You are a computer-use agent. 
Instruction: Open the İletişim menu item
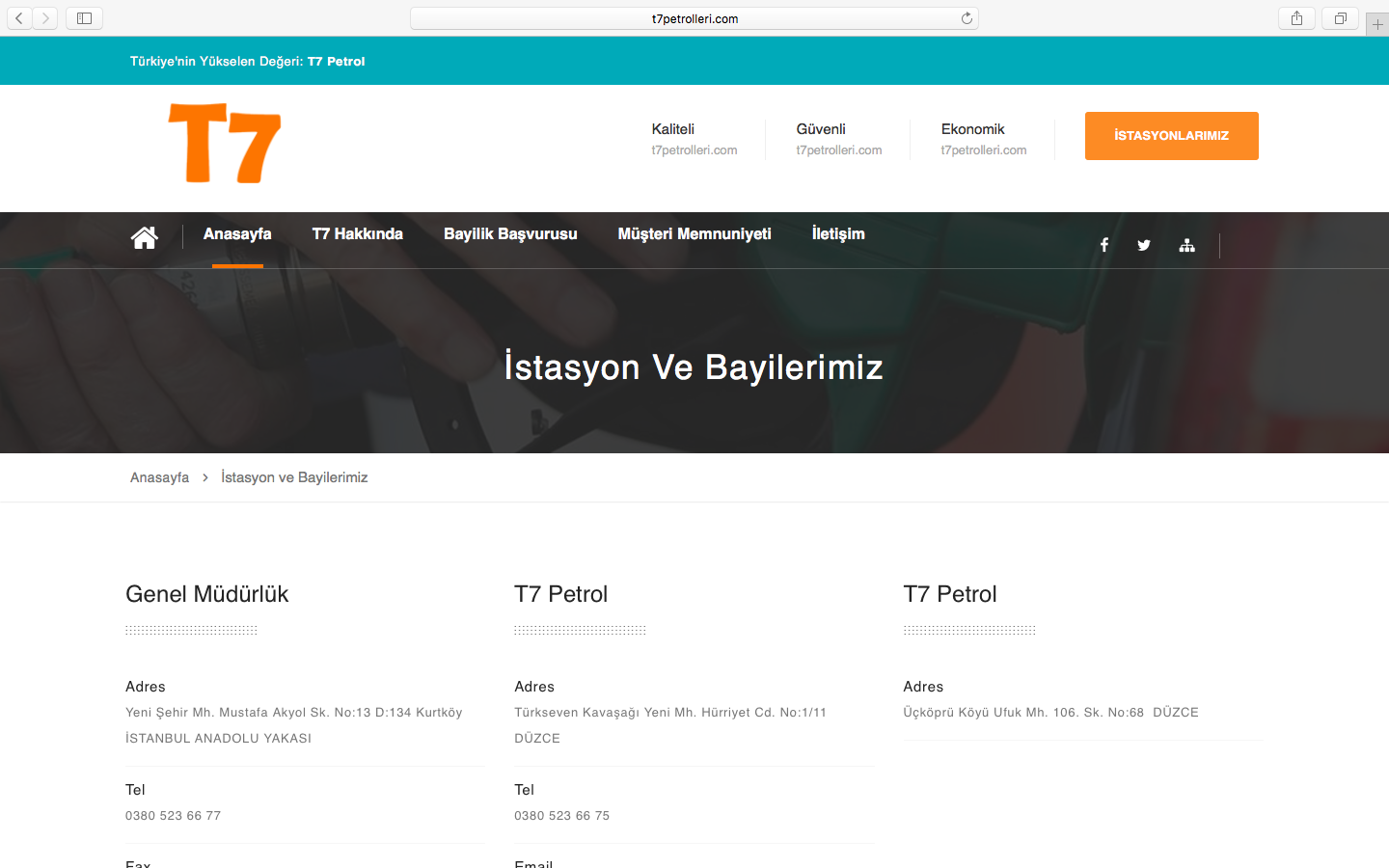[x=838, y=234]
